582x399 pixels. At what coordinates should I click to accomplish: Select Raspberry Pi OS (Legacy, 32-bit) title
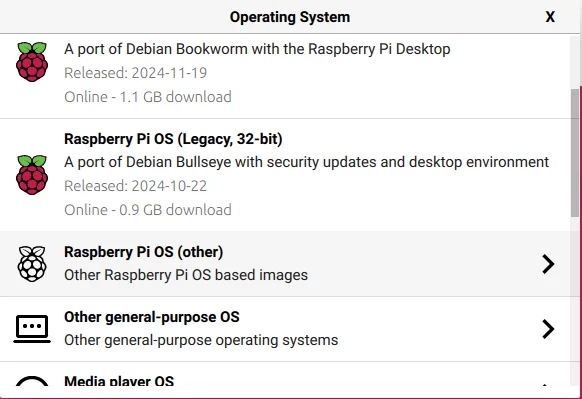click(173, 139)
